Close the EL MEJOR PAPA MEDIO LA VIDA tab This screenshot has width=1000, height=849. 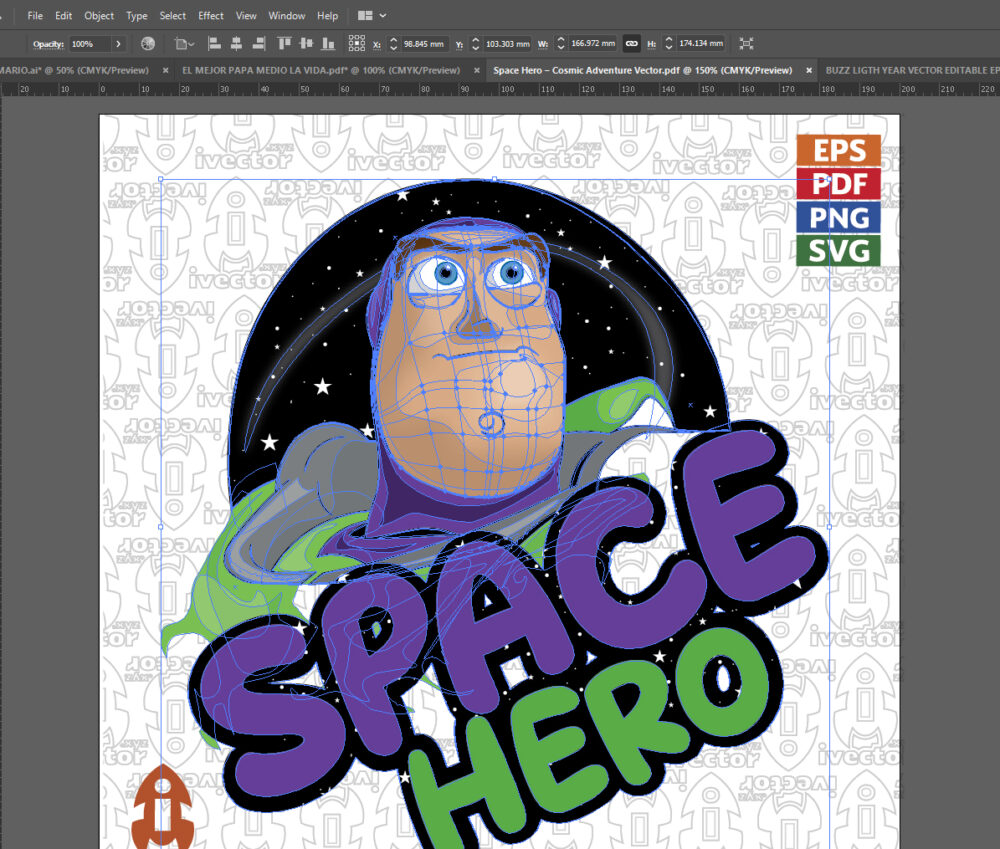[476, 70]
